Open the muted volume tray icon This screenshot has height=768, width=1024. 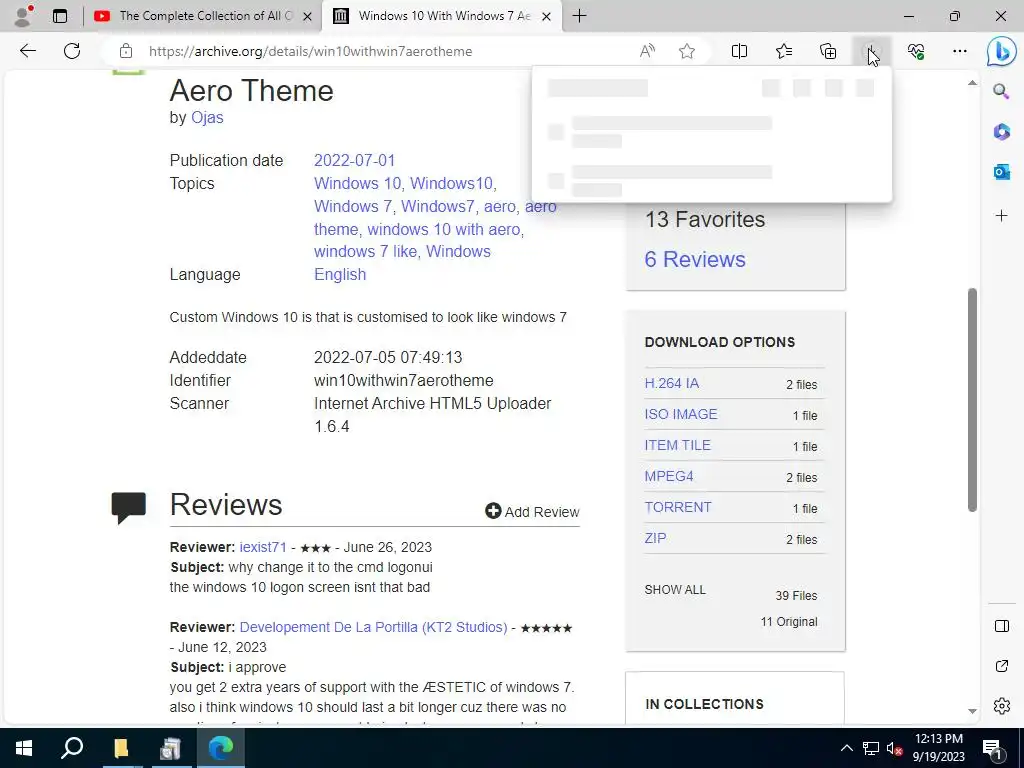click(x=894, y=748)
